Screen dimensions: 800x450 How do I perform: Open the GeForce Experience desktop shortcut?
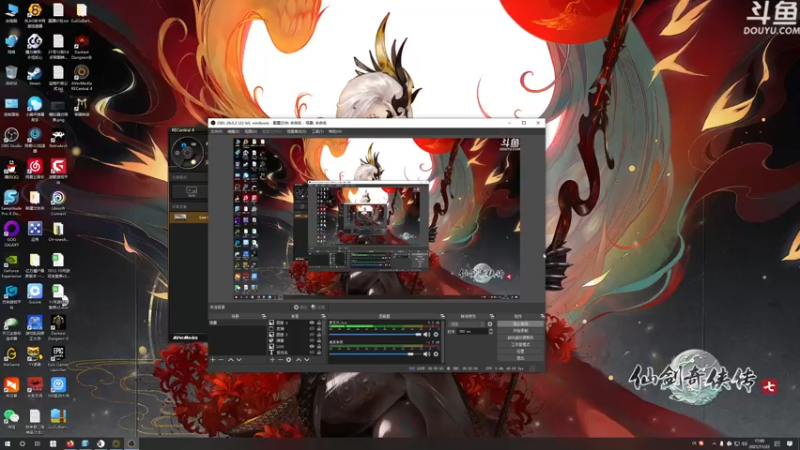[x=11, y=265]
